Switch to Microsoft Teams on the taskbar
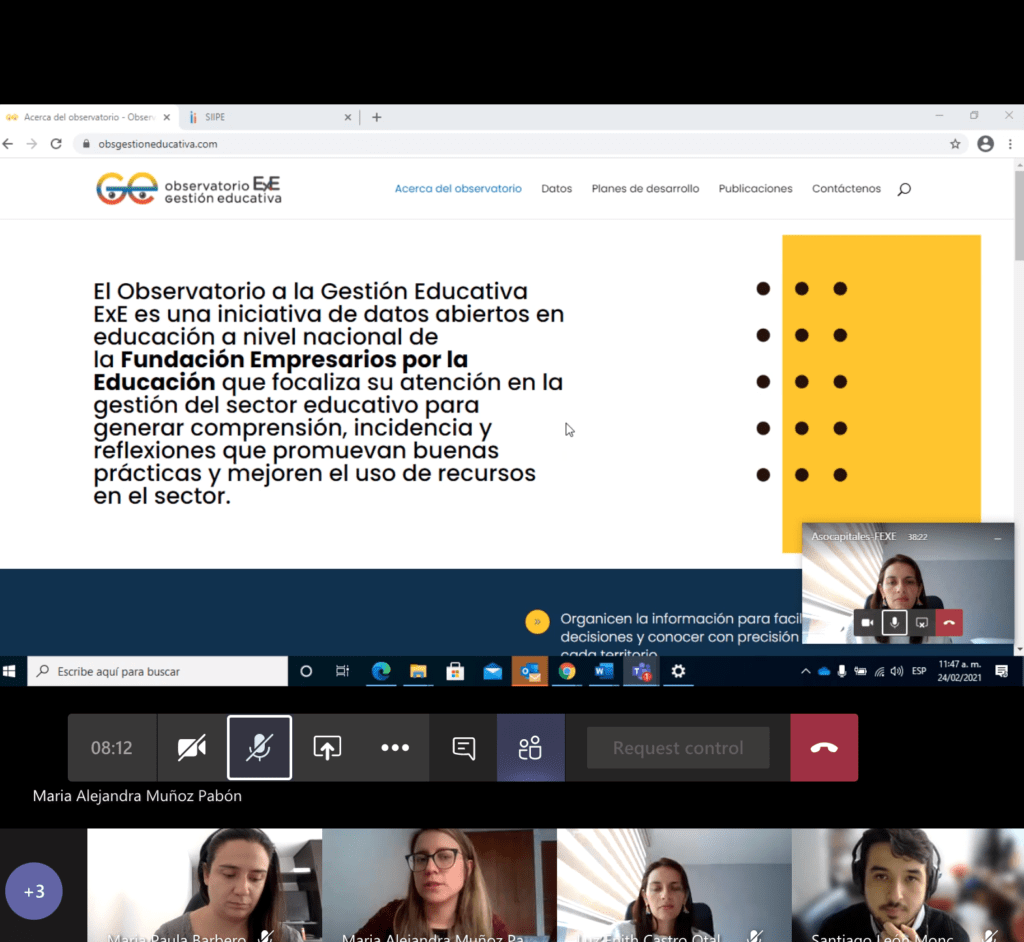Image resolution: width=1024 pixels, height=942 pixels. point(641,671)
